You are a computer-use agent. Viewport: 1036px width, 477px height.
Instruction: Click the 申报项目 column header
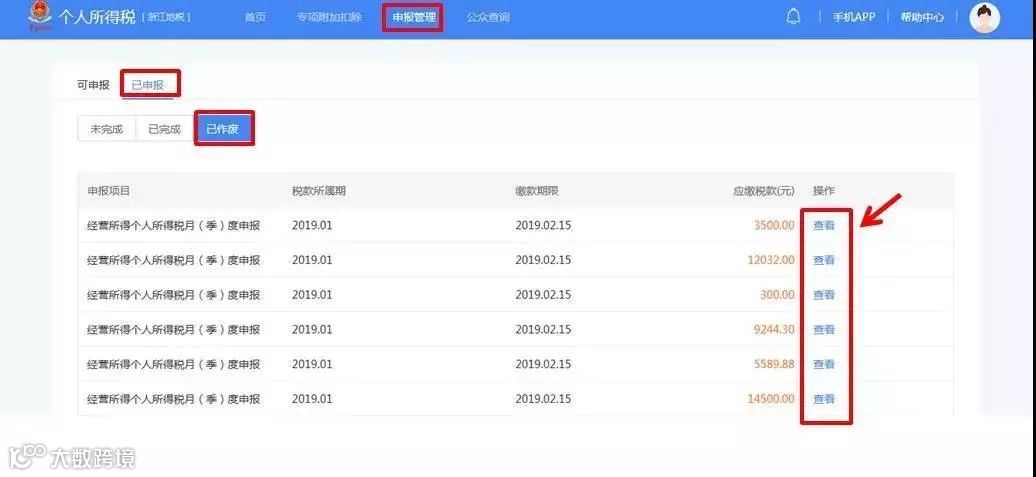coord(109,191)
